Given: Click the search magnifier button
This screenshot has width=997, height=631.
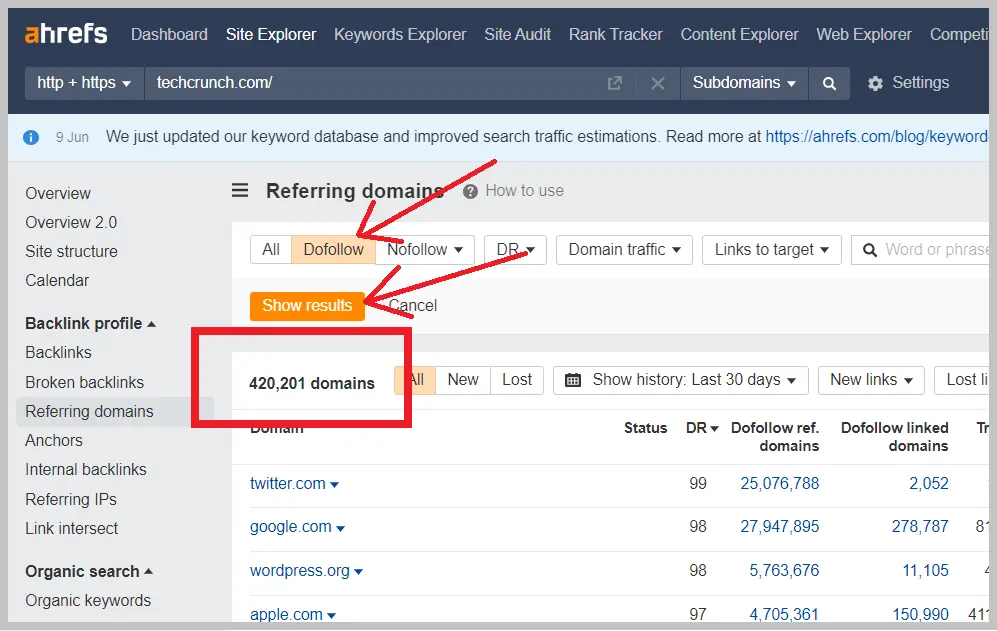Looking at the screenshot, I should [x=829, y=83].
